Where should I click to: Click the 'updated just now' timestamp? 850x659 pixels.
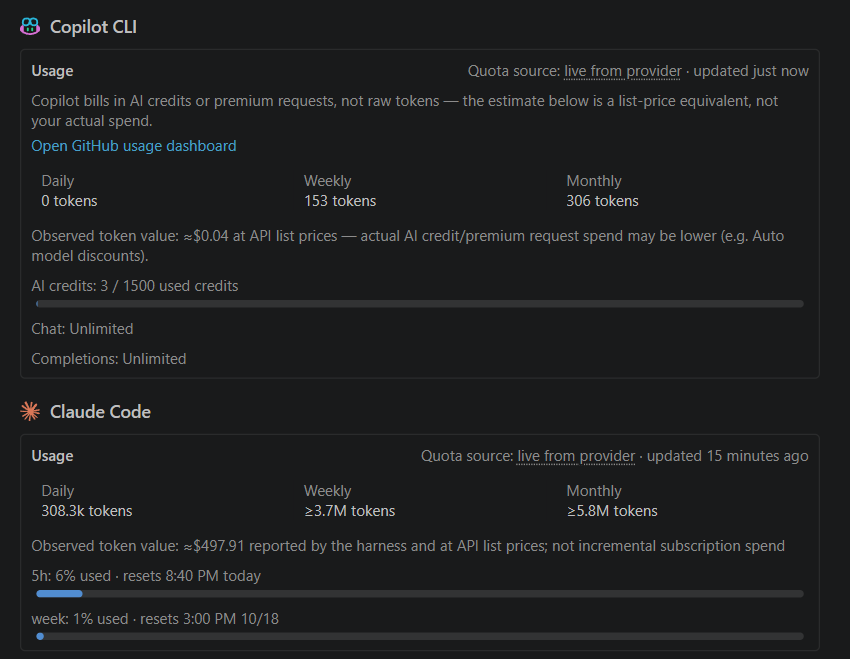click(751, 71)
